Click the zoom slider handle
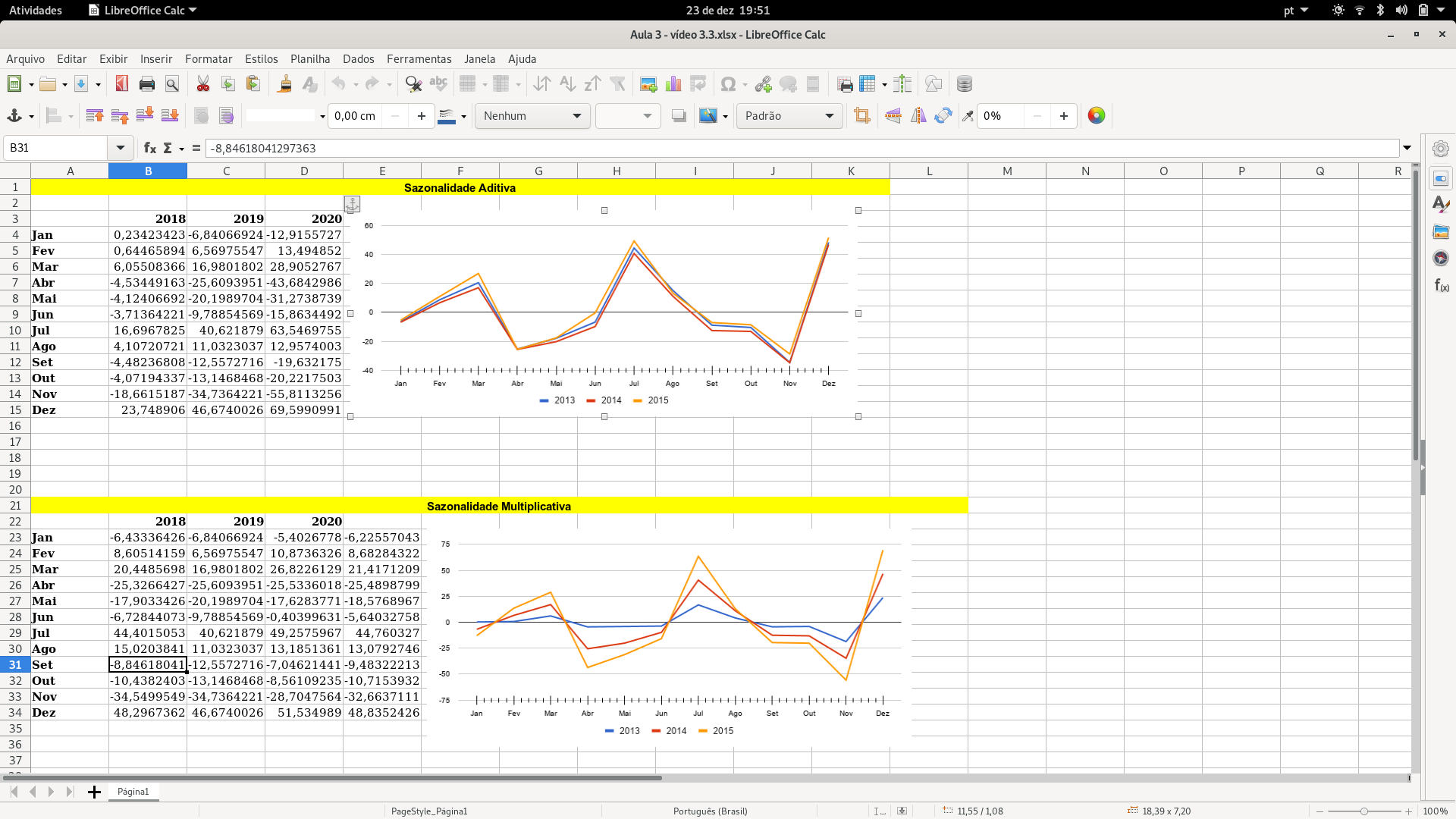Image resolution: width=1456 pixels, height=819 pixels. point(1363,811)
